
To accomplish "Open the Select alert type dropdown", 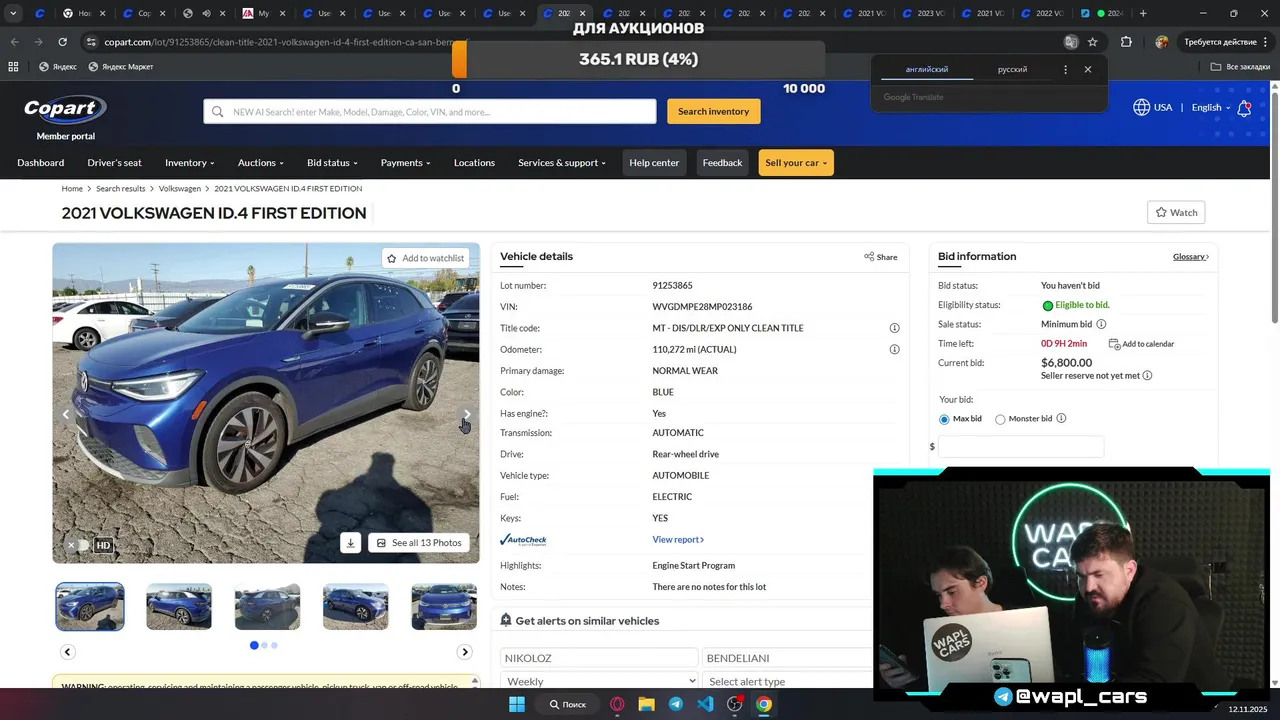I will click(x=787, y=681).
